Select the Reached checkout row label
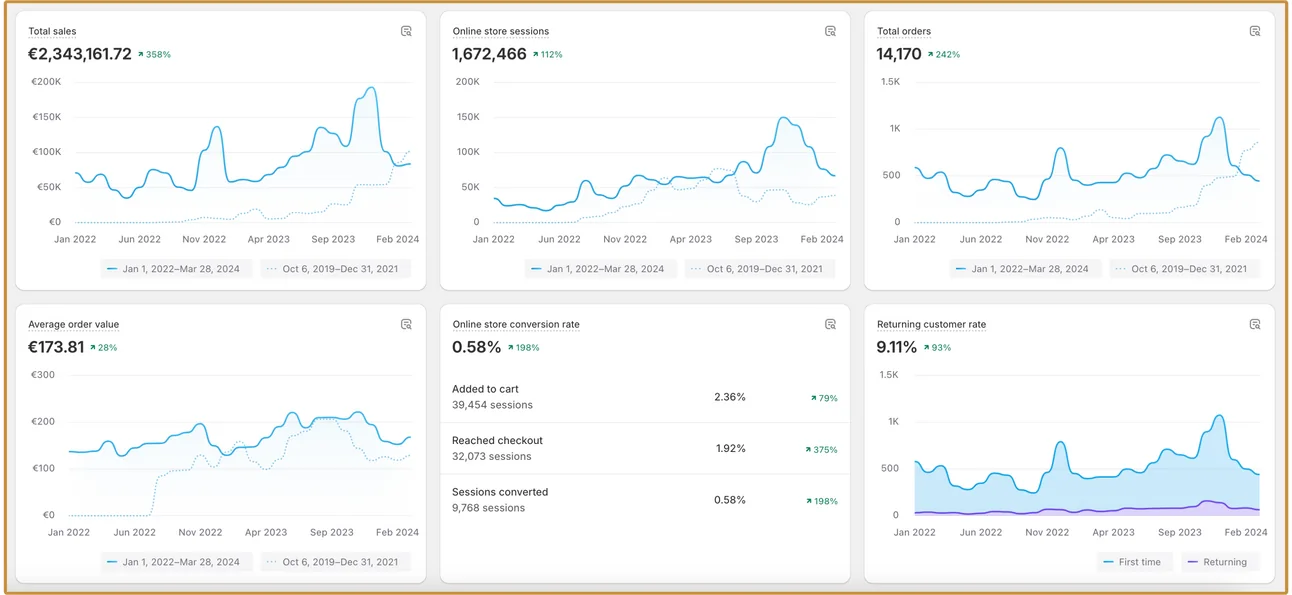This screenshot has height=595, width=1292. coord(497,440)
